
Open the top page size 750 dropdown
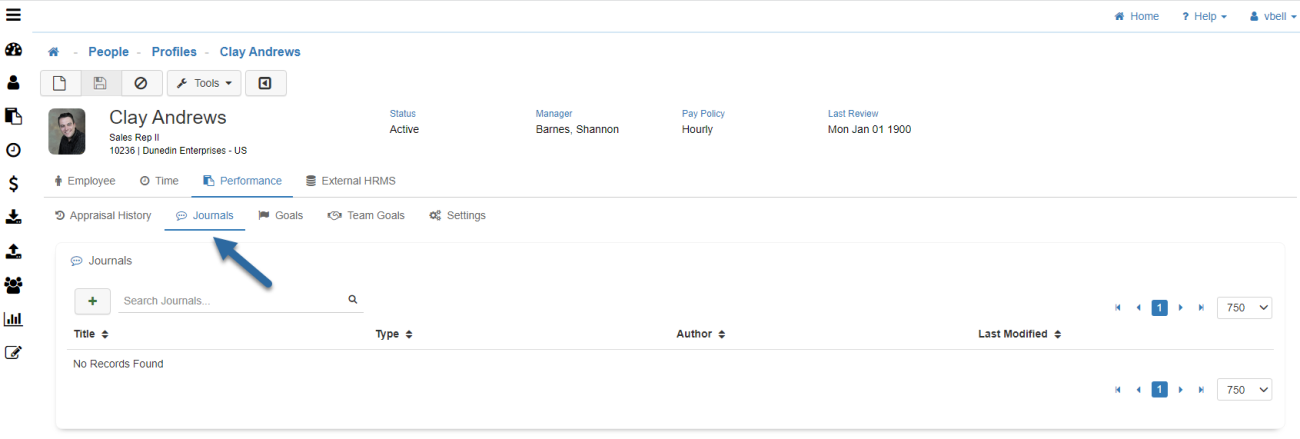click(x=1244, y=308)
